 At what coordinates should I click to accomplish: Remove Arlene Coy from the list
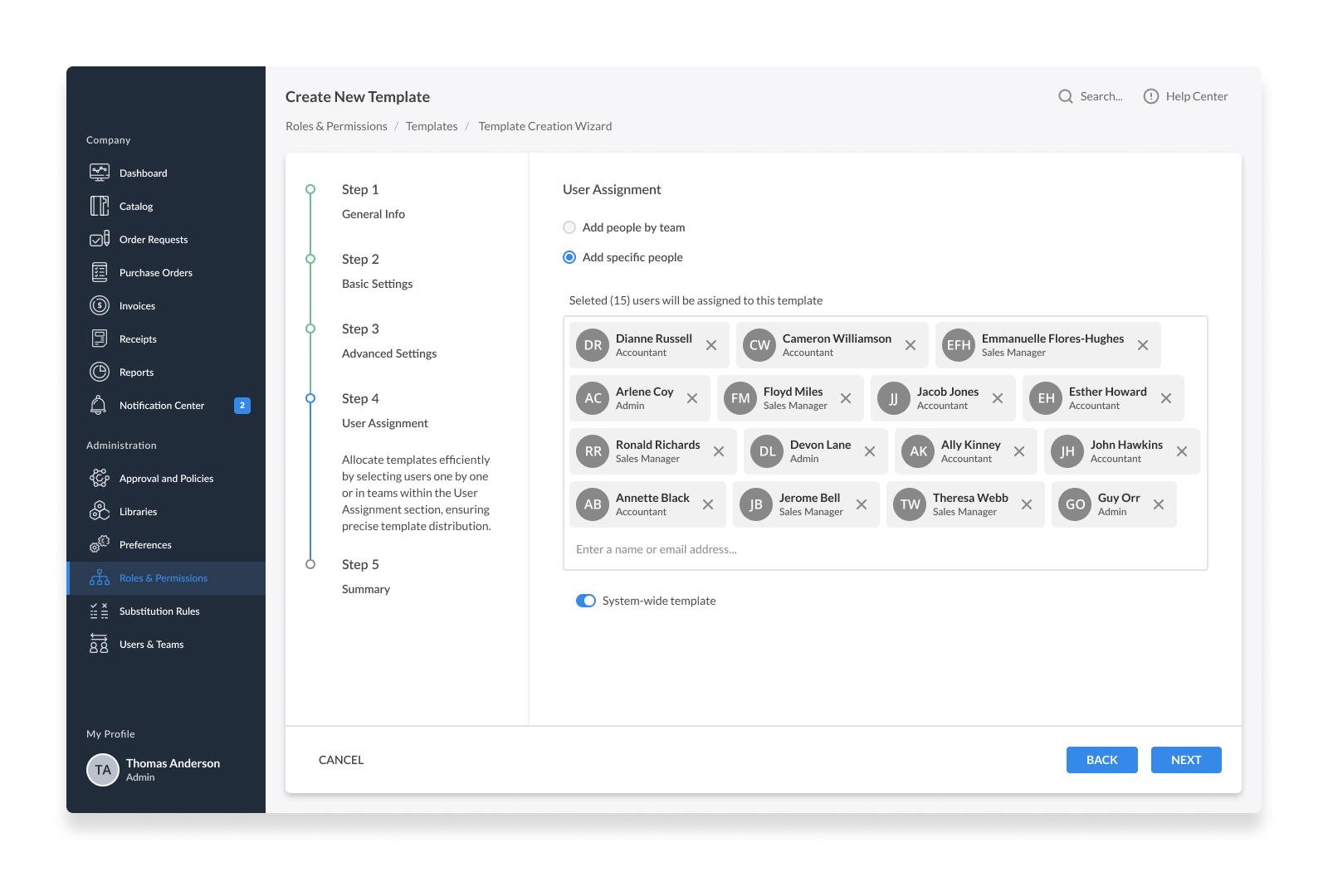pos(692,398)
